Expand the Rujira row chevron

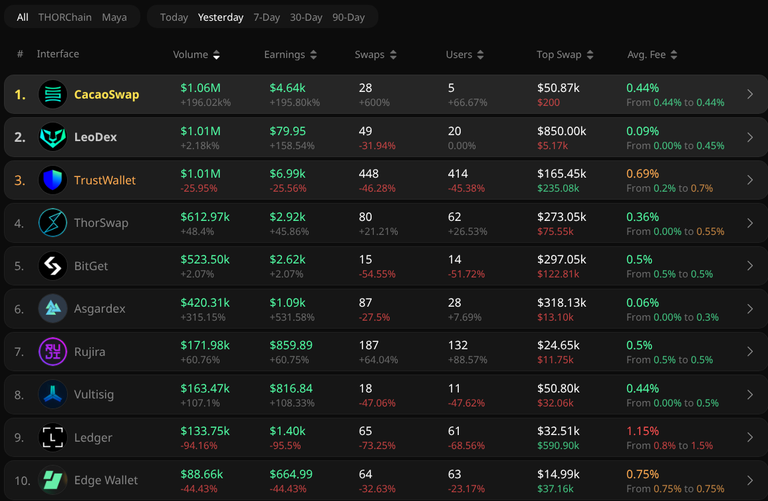(x=750, y=352)
